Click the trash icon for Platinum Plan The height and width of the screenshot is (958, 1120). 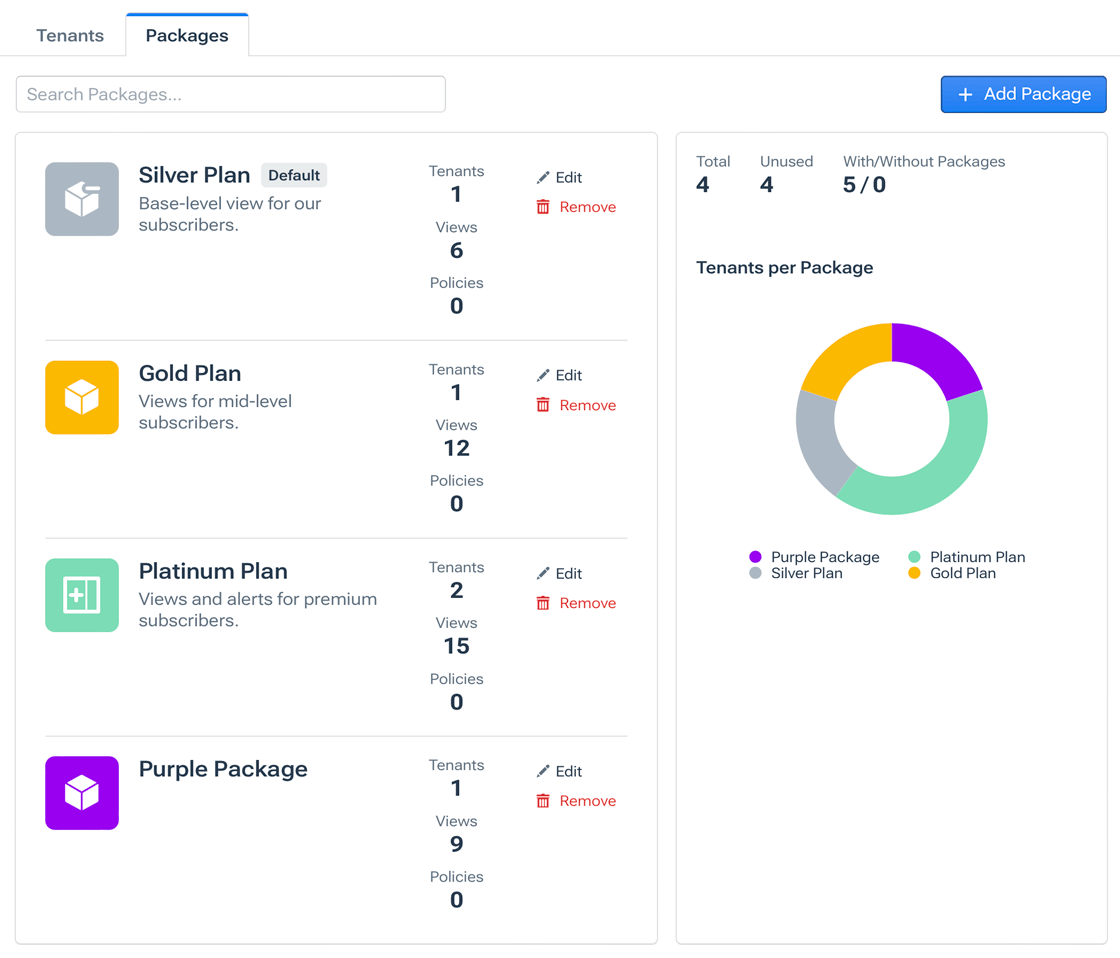pos(543,603)
